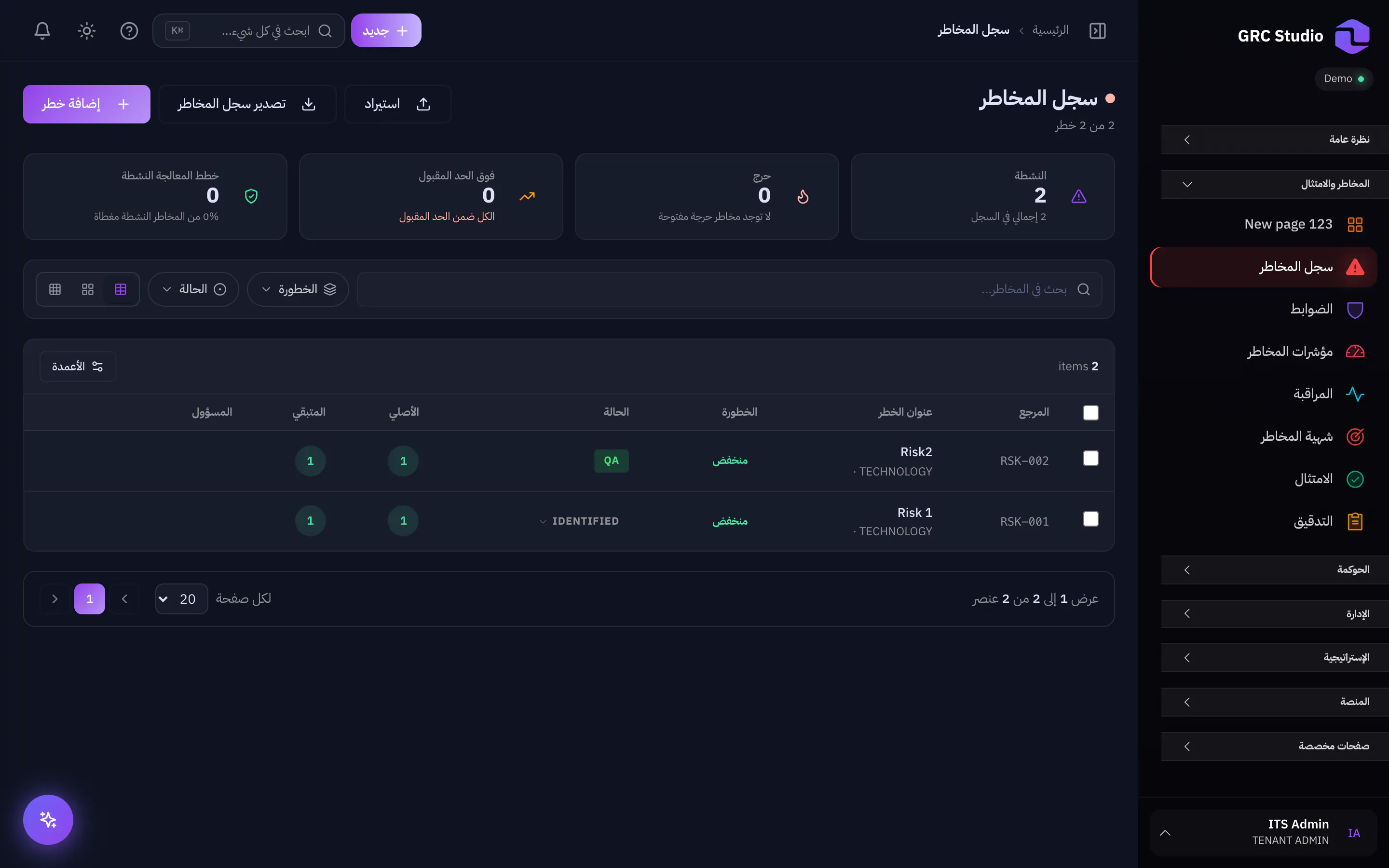Switch to cards grid view icon
Screen dimensions: 1389x868
click(x=87, y=289)
